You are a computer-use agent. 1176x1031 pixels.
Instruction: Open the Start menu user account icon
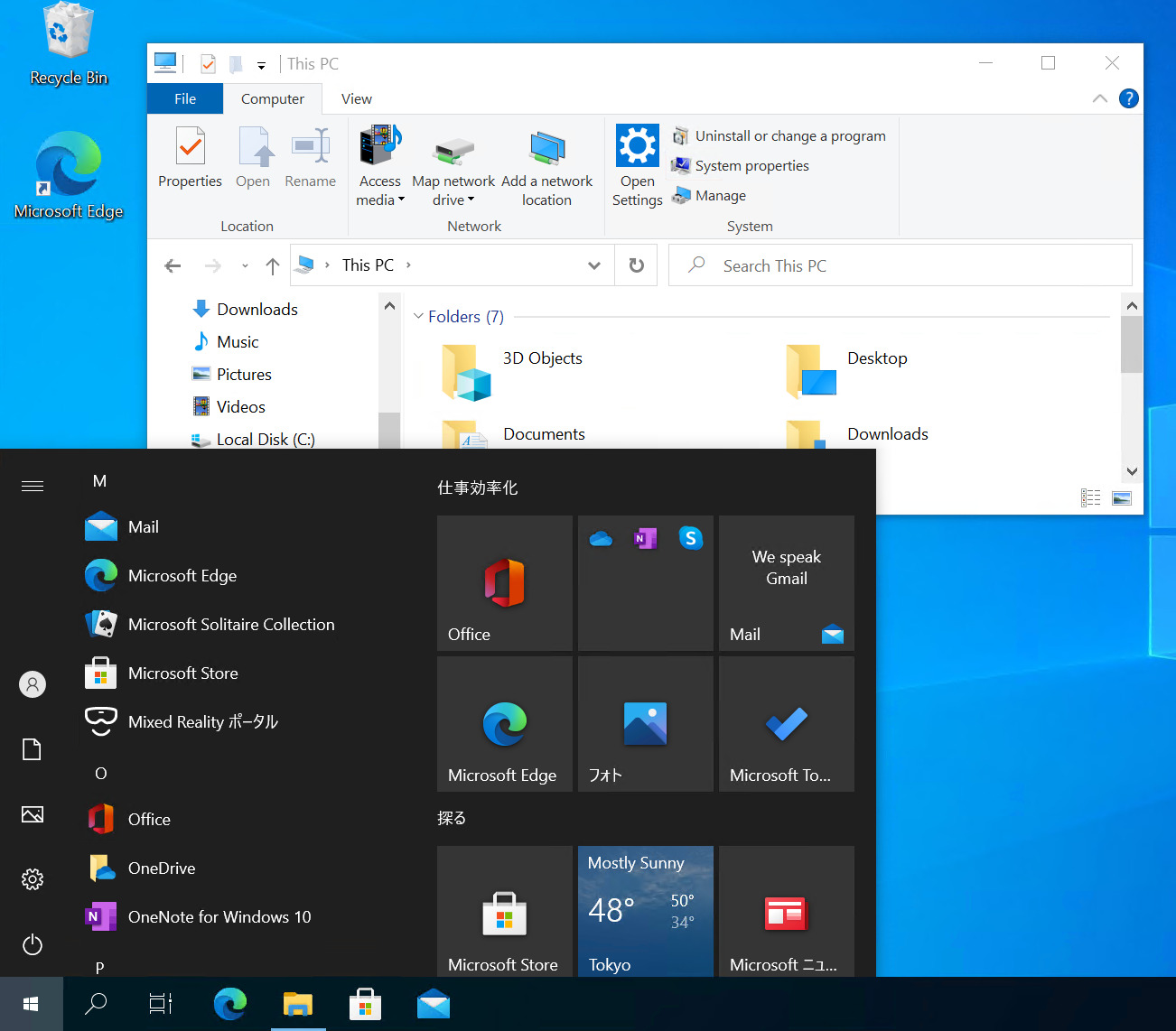tap(33, 684)
